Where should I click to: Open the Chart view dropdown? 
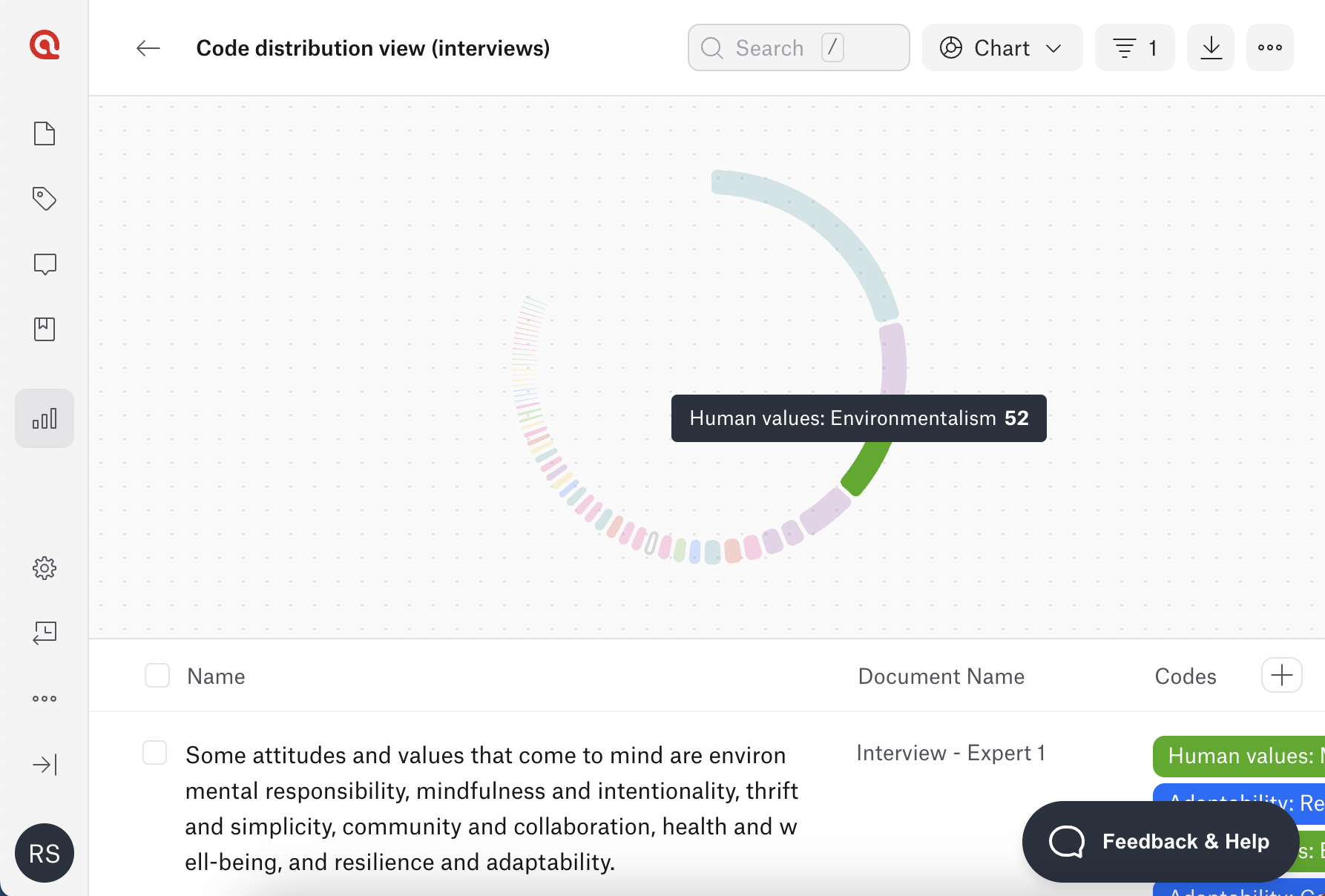pyautogui.click(x=1002, y=48)
